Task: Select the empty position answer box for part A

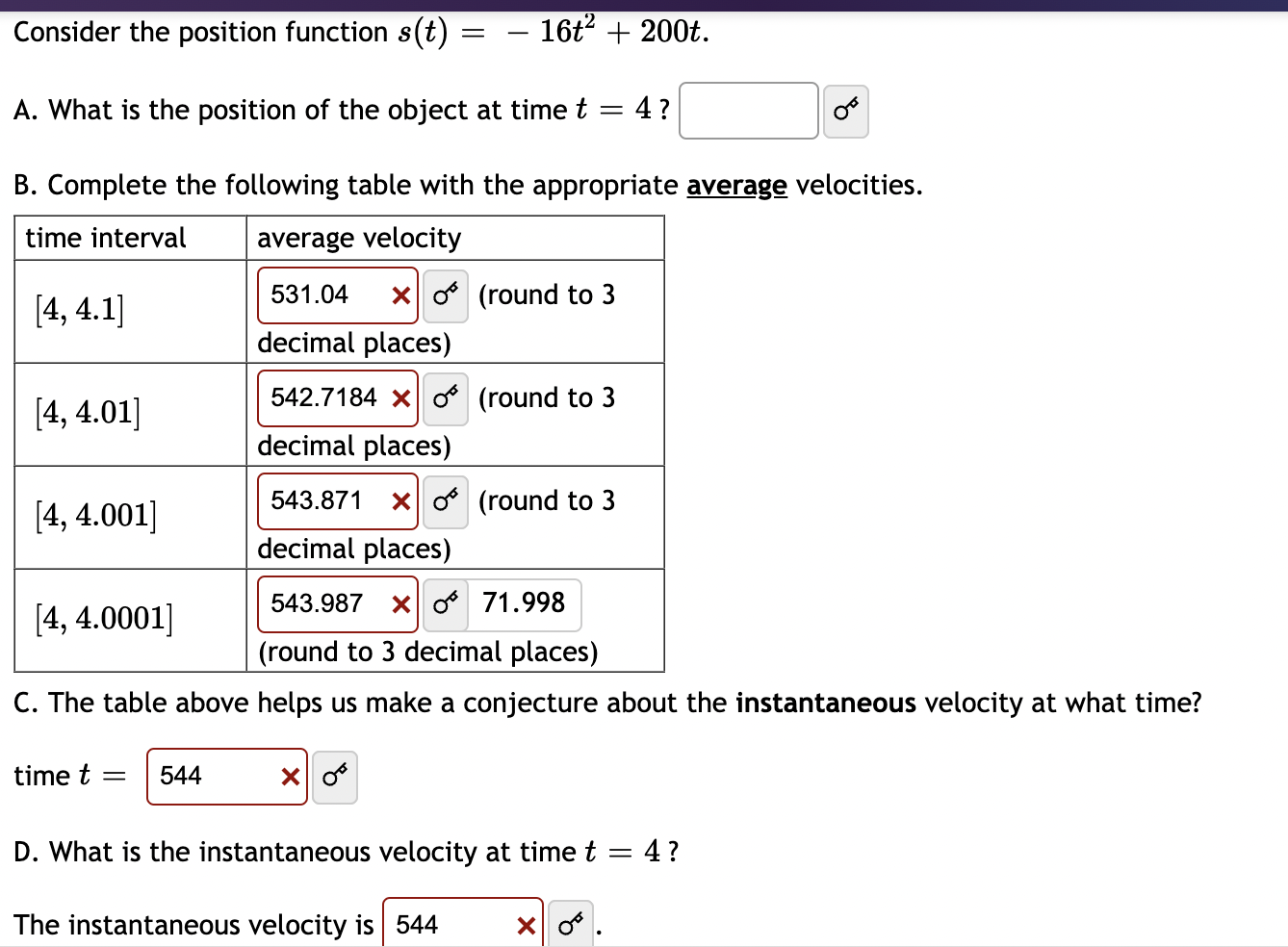Action: (x=748, y=112)
